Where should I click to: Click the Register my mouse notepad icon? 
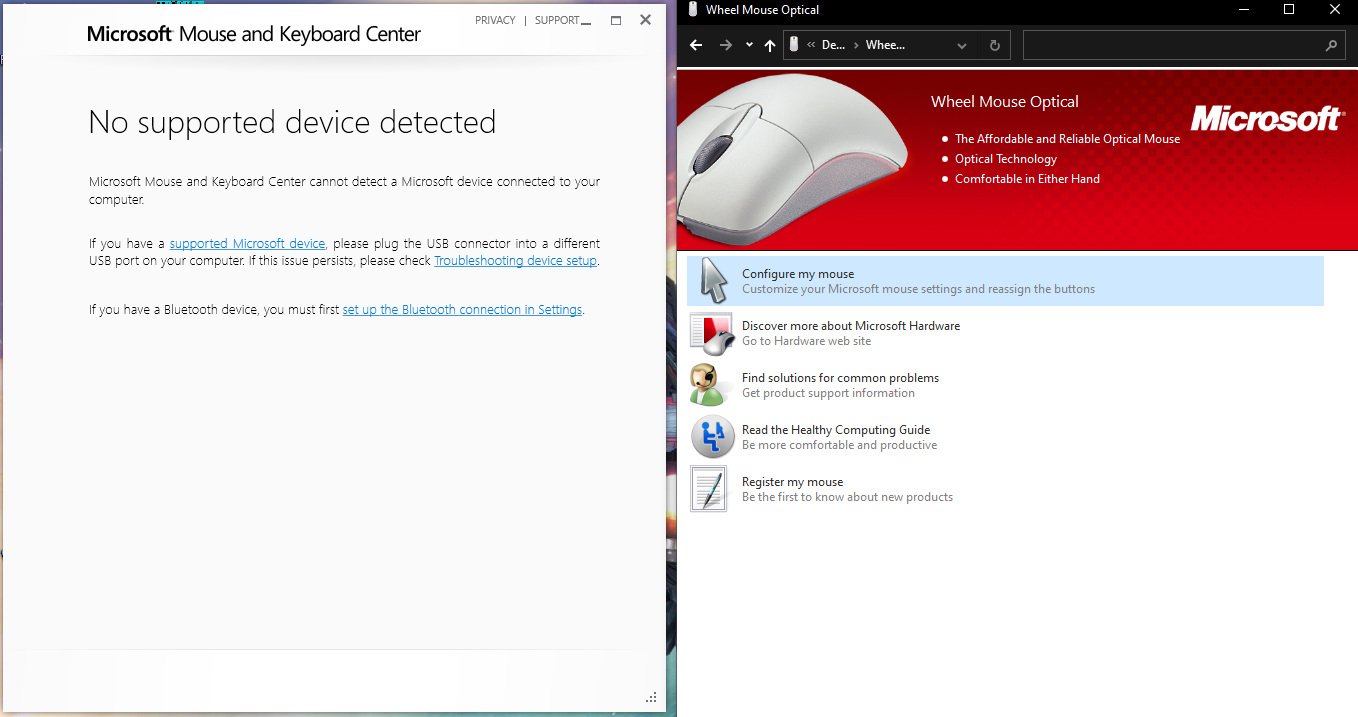[709, 489]
